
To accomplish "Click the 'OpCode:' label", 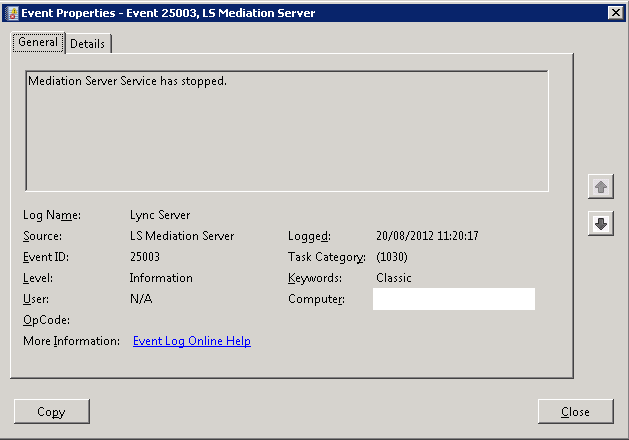I will point(46,320).
